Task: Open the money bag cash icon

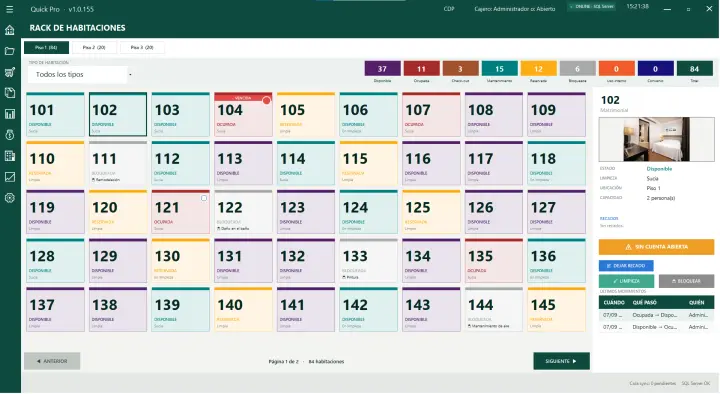Action: [10, 135]
